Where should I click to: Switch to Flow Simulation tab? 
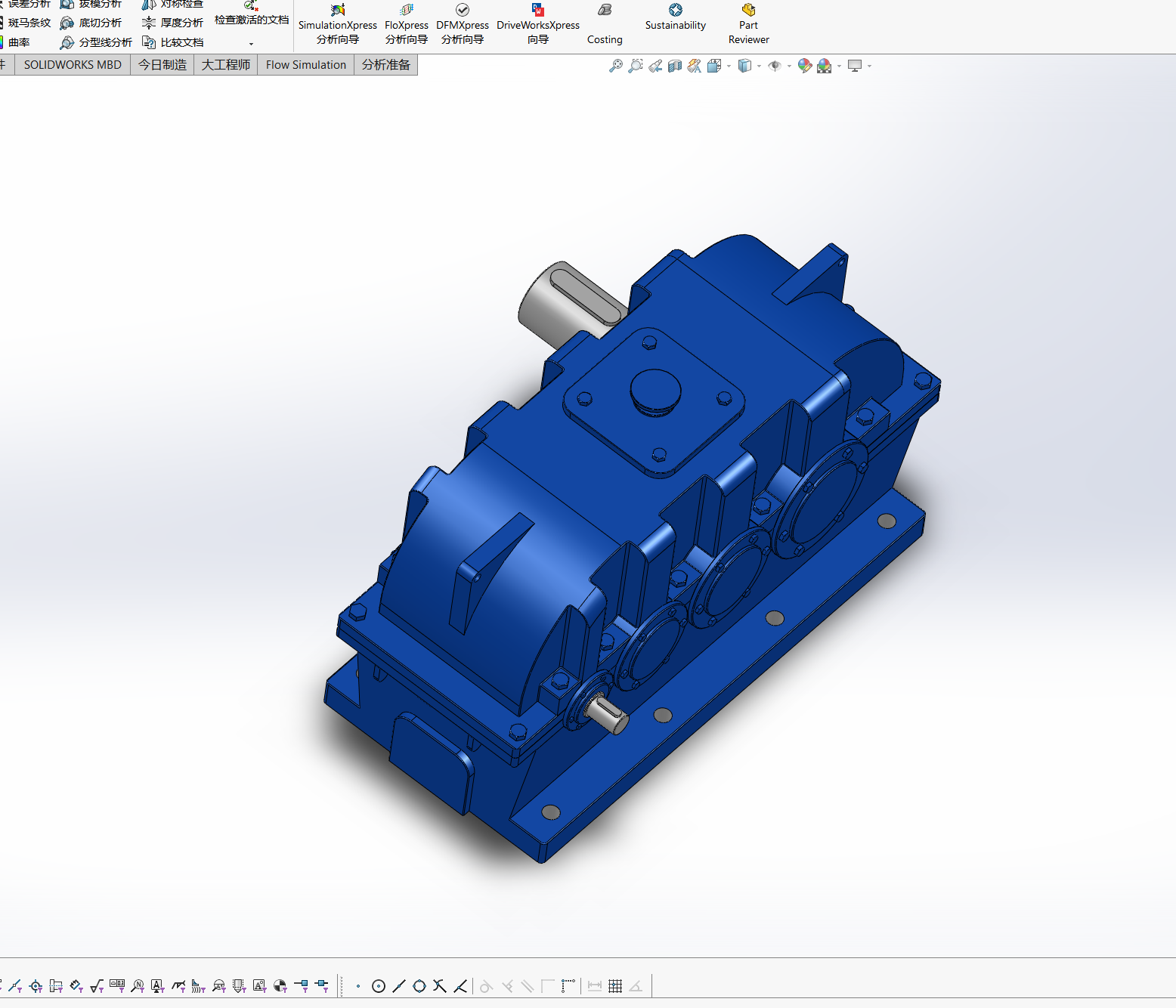click(x=305, y=65)
